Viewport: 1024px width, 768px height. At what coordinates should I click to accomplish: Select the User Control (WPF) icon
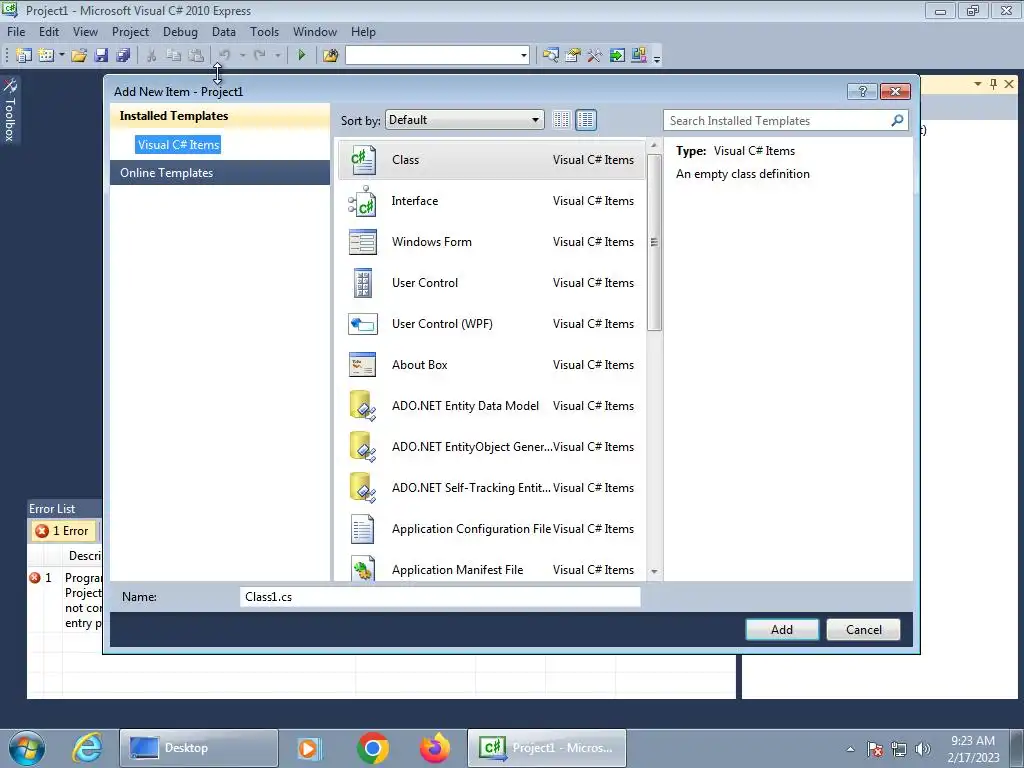[x=362, y=324]
